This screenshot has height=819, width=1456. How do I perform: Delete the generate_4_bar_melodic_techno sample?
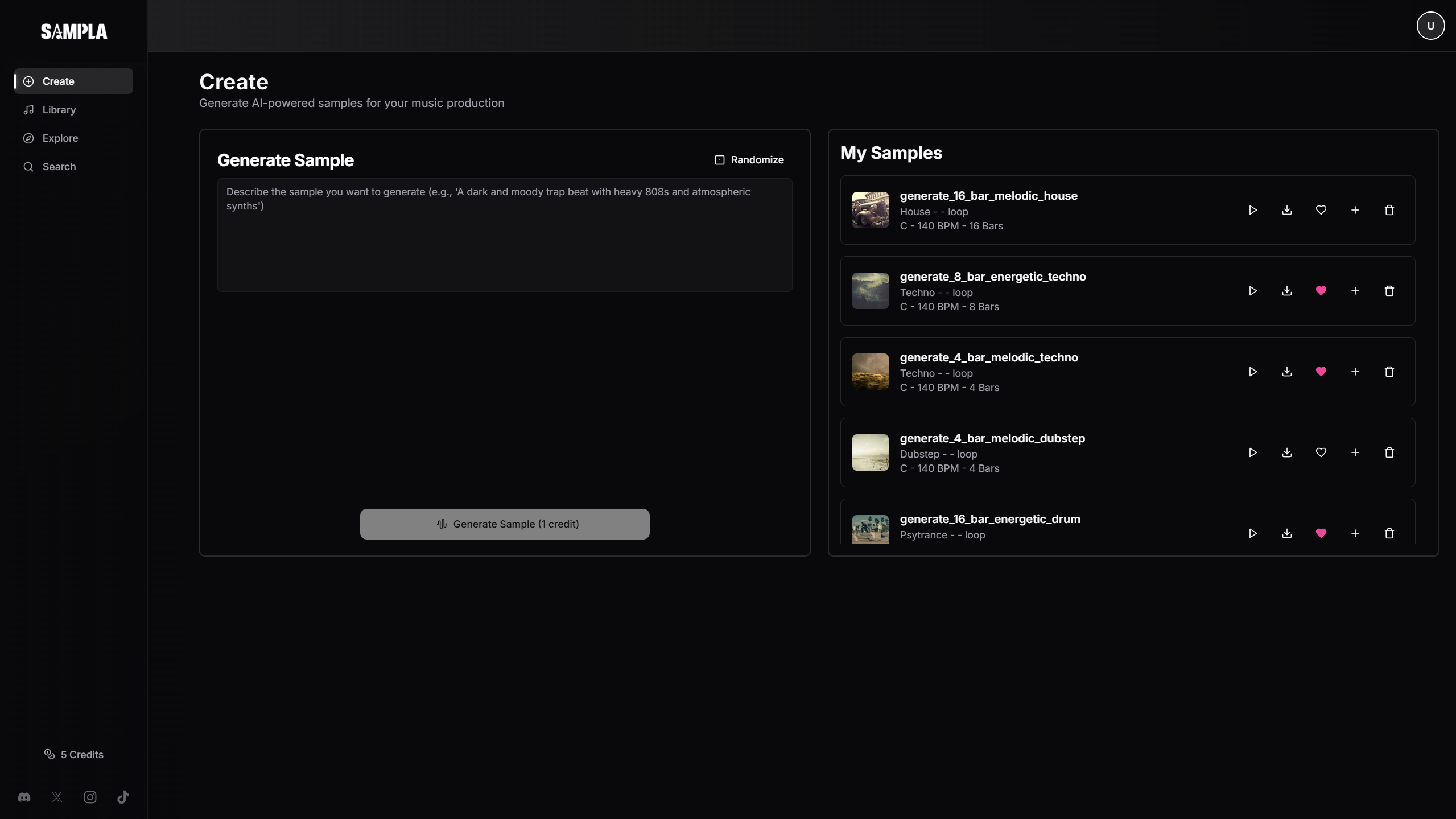pos(1389,372)
